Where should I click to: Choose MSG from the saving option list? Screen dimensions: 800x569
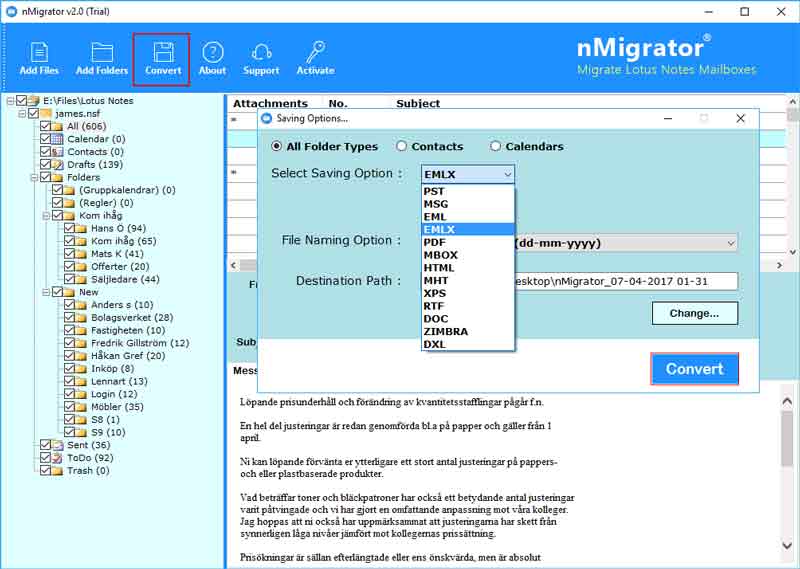coord(468,204)
